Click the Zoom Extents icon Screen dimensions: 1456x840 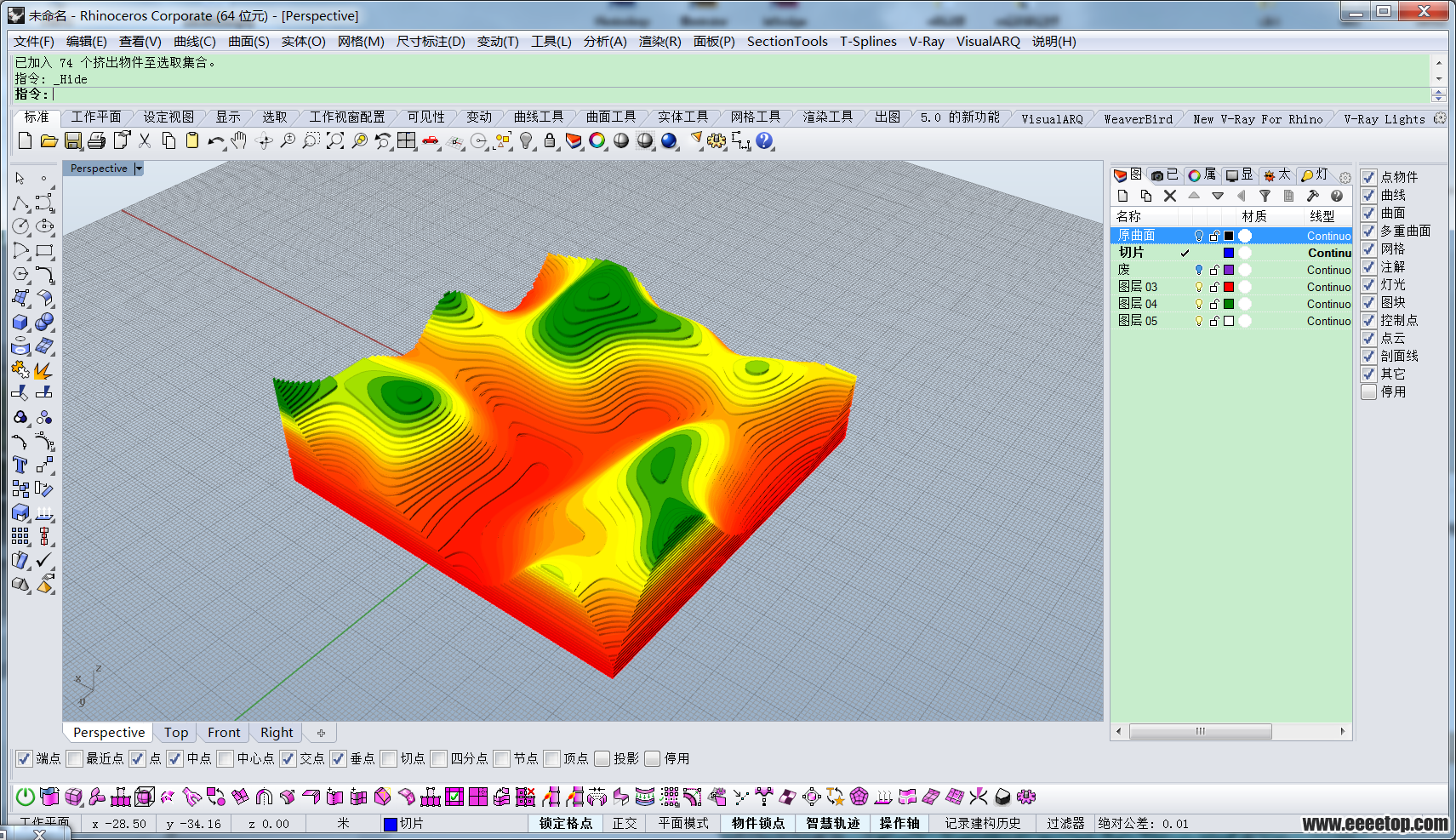coord(335,140)
